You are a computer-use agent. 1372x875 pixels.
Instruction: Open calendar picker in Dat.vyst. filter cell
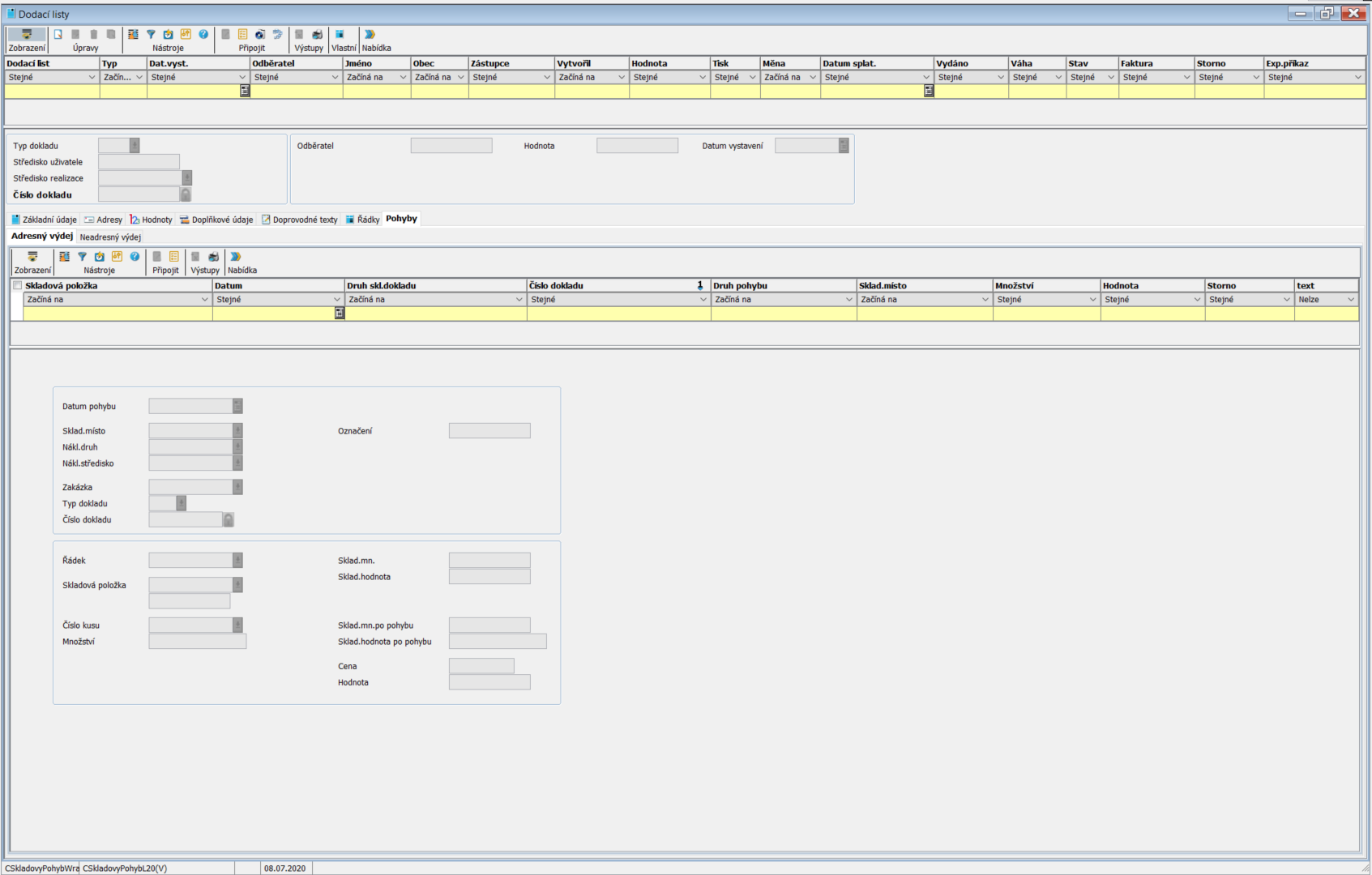coord(245,92)
